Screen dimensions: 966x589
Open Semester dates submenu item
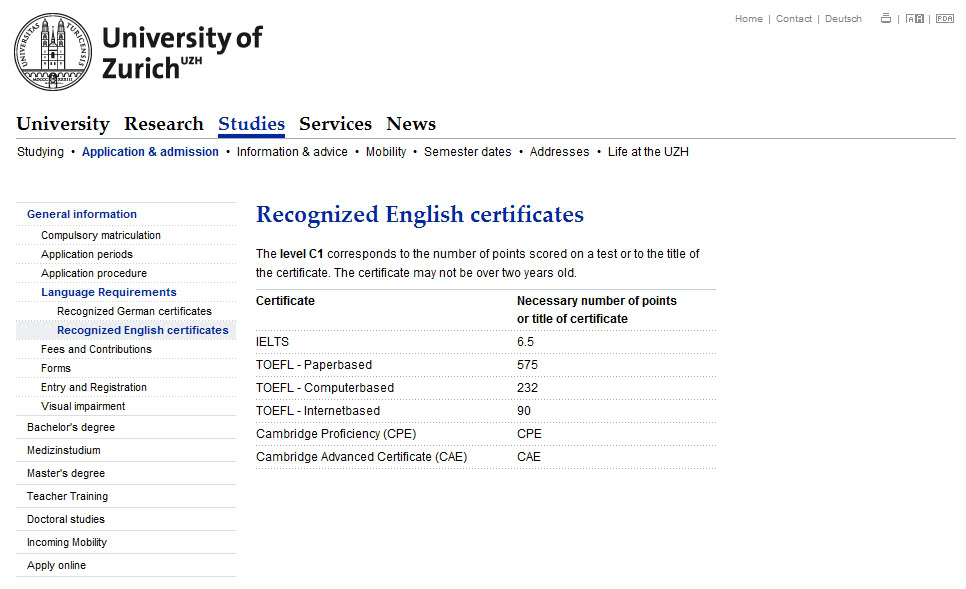[468, 152]
